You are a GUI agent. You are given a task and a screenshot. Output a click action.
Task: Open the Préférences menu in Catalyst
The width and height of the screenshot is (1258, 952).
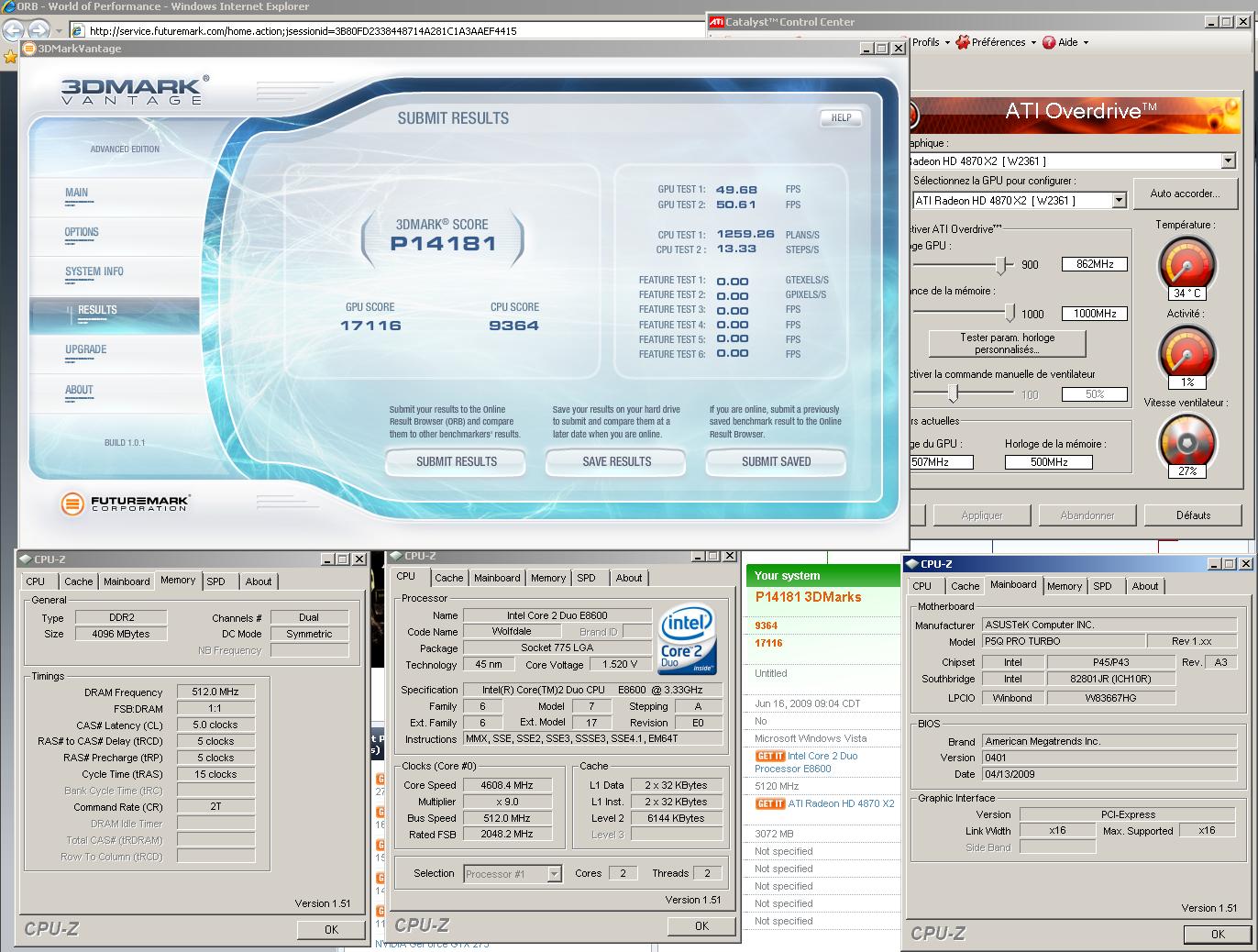(996, 42)
